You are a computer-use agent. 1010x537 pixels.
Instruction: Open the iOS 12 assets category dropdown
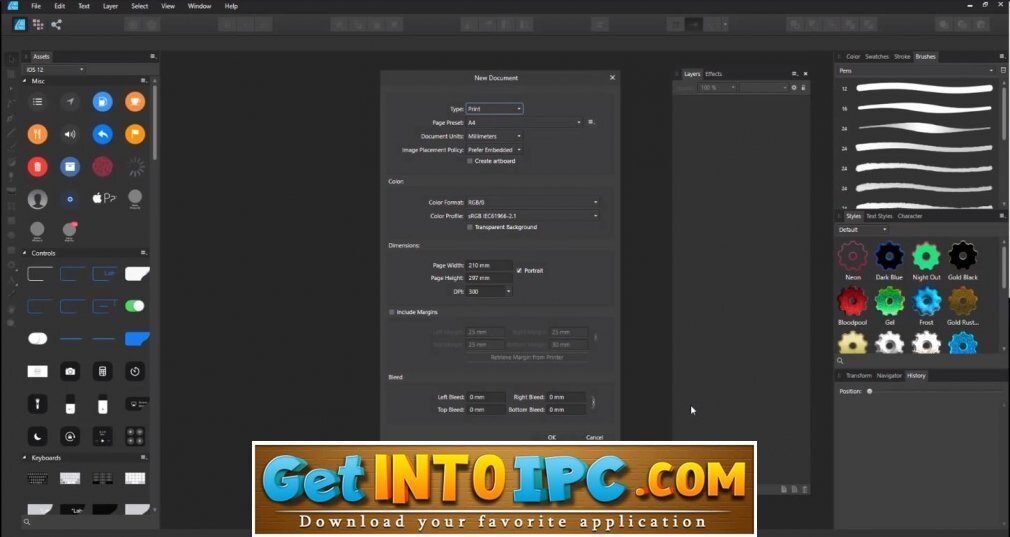click(x=55, y=70)
